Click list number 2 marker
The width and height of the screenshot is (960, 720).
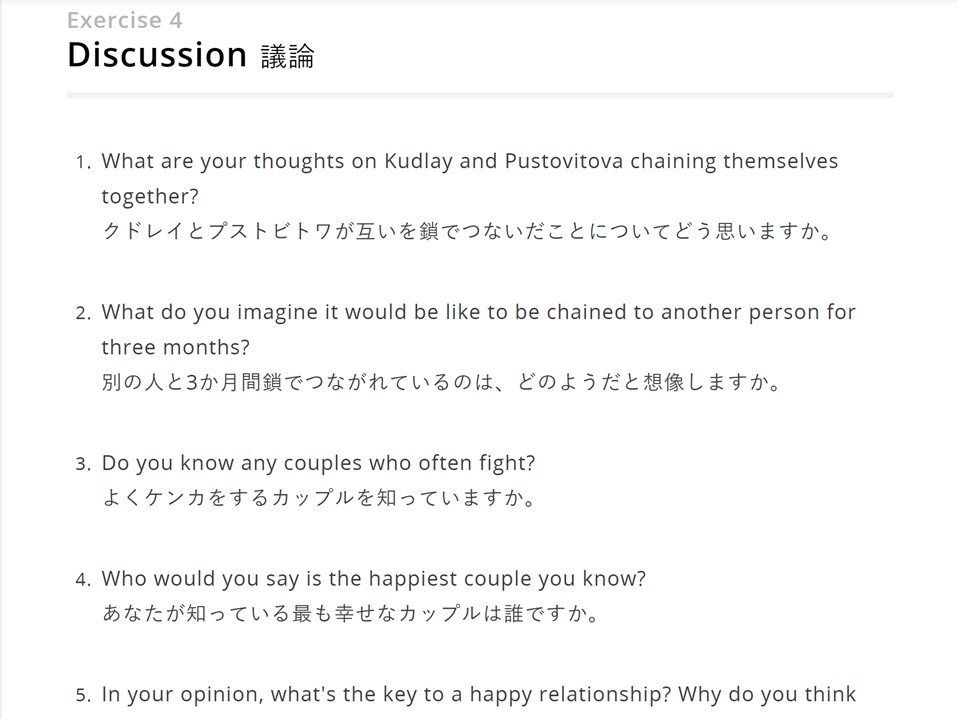(x=83, y=313)
